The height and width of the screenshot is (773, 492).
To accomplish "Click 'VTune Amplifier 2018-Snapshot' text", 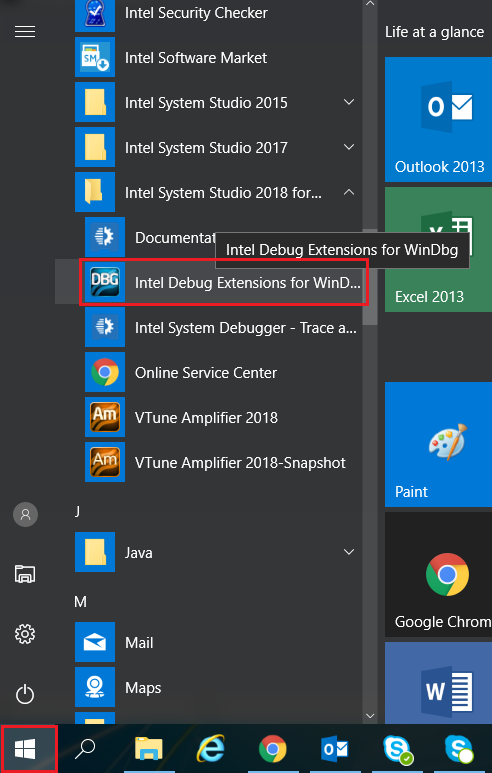I will pyautogui.click(x=240, y=462).
